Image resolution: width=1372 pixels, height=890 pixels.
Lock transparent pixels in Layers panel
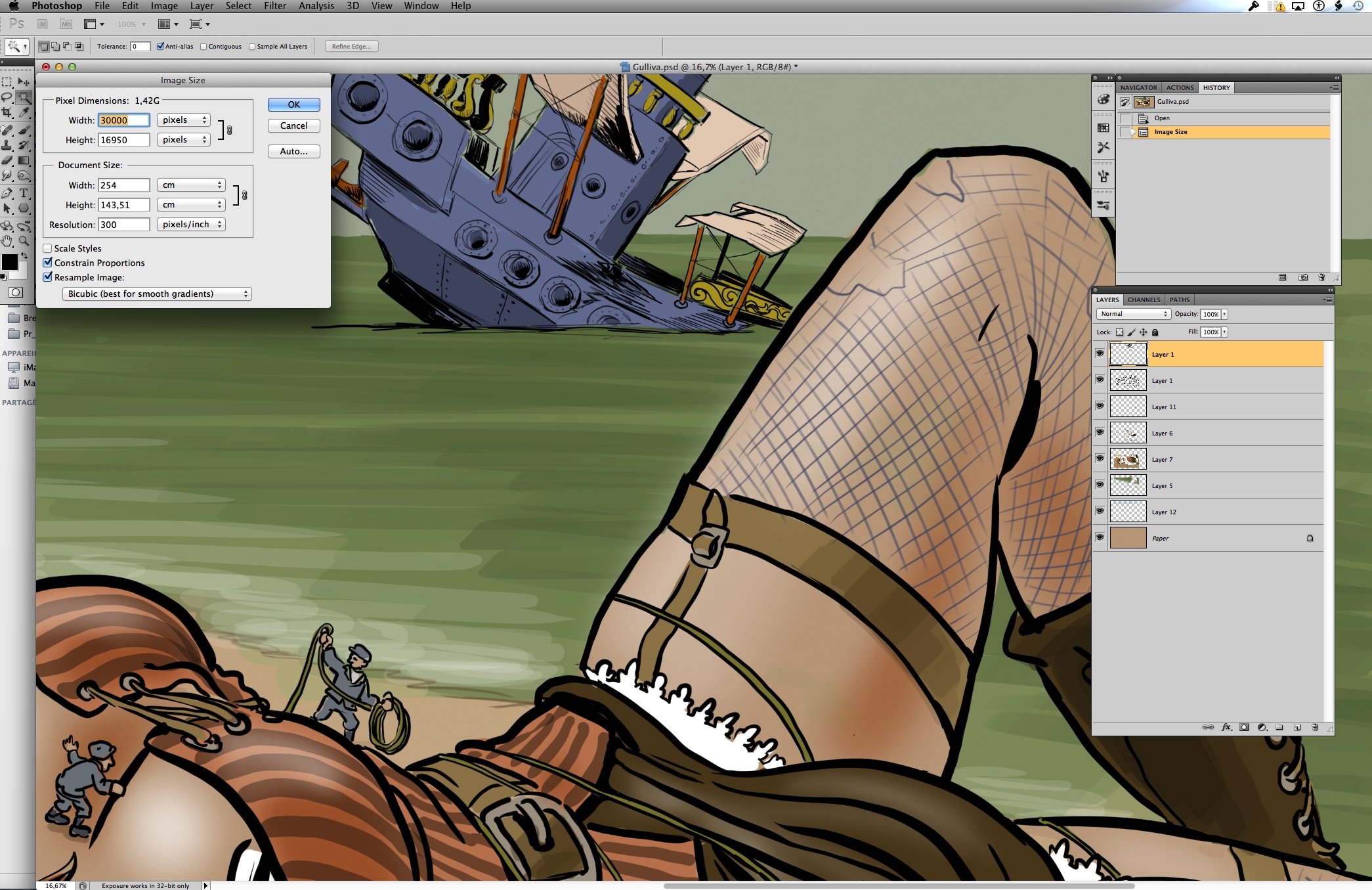(1119, 332)
